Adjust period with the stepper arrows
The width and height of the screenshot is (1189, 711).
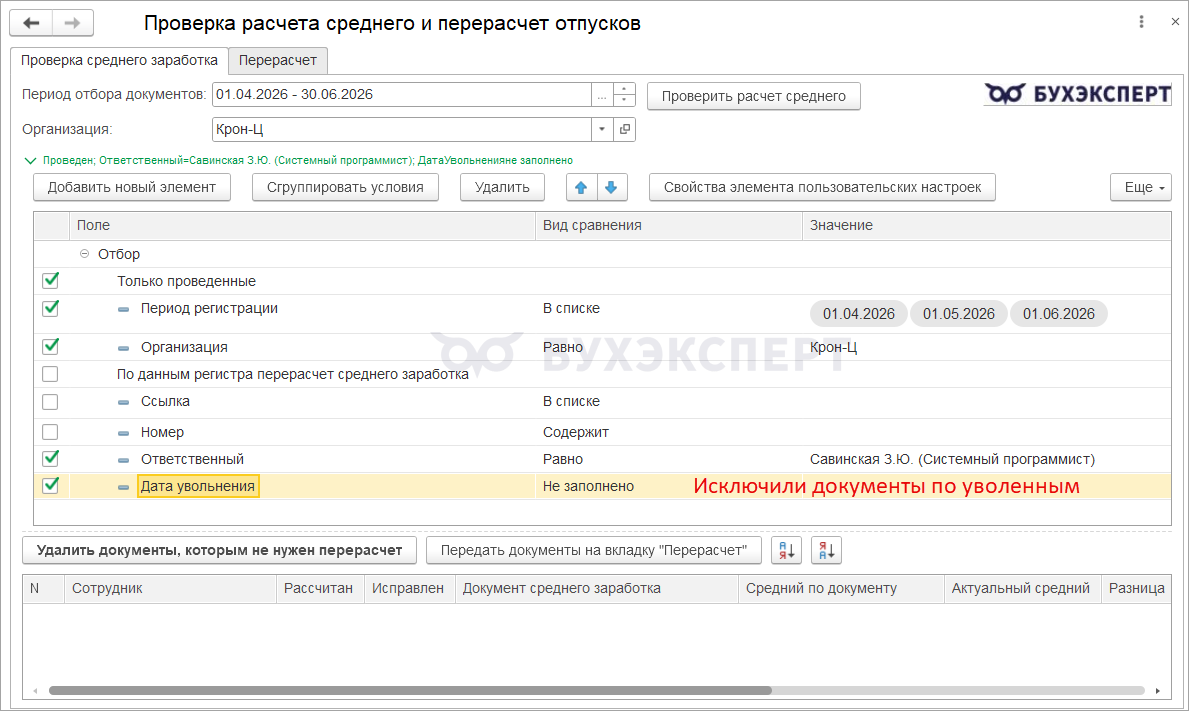tap(624, 95)
